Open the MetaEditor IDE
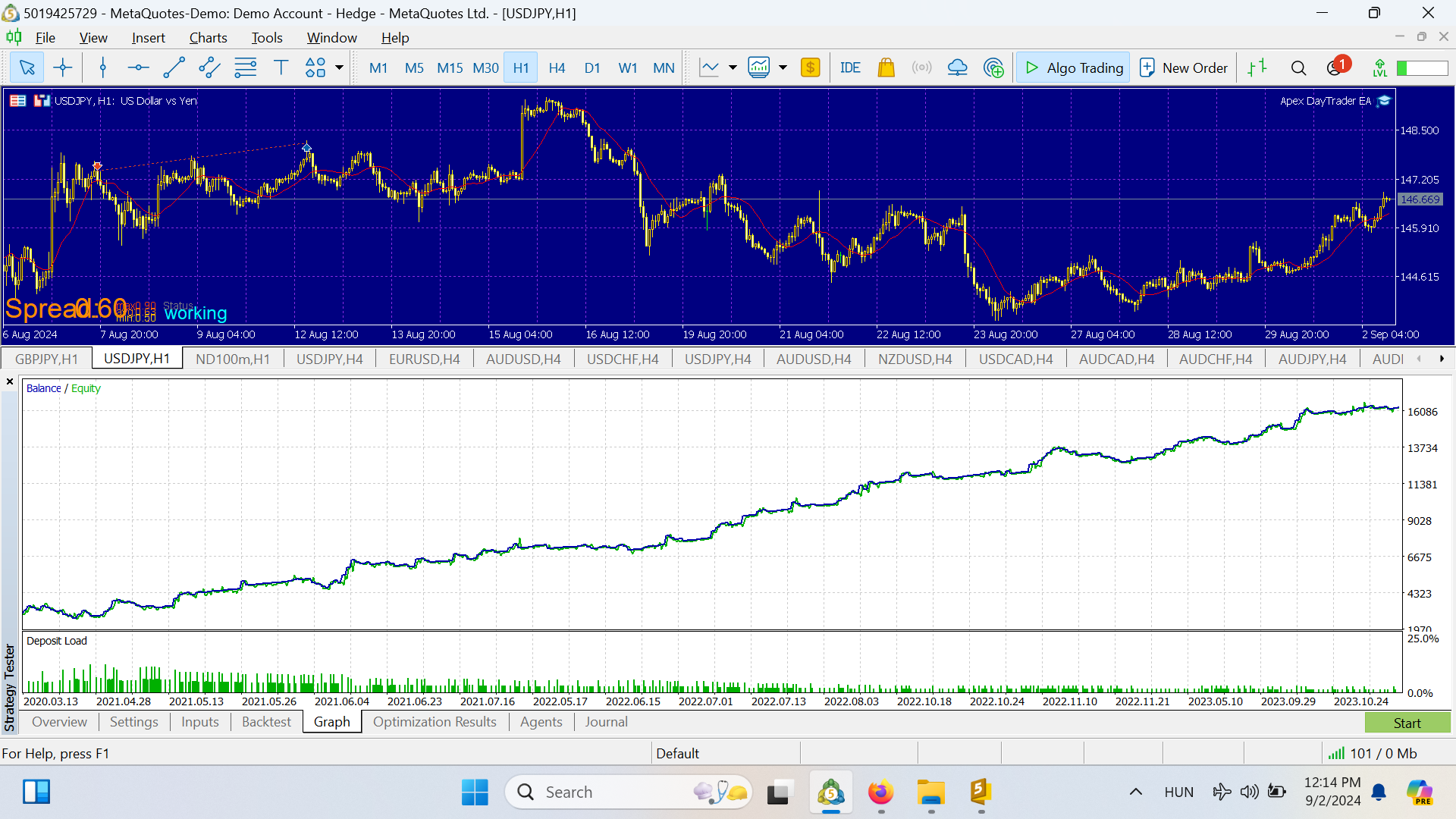This screenshot has height=819, width=1456. point(850,68)
